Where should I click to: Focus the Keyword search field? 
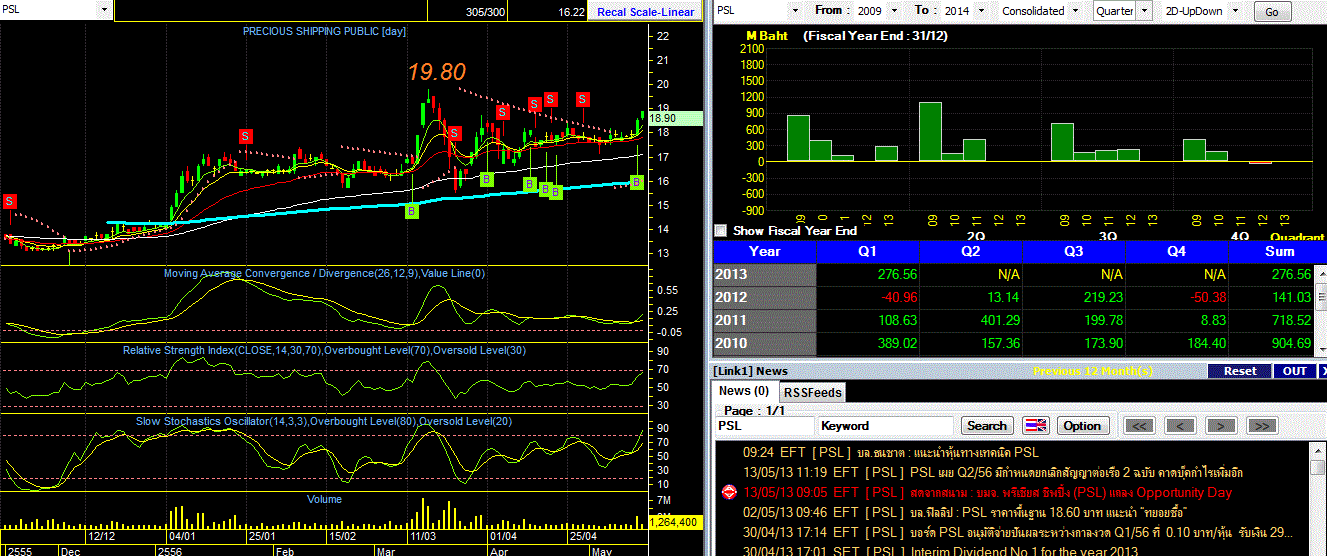click(x=885, y=426)
